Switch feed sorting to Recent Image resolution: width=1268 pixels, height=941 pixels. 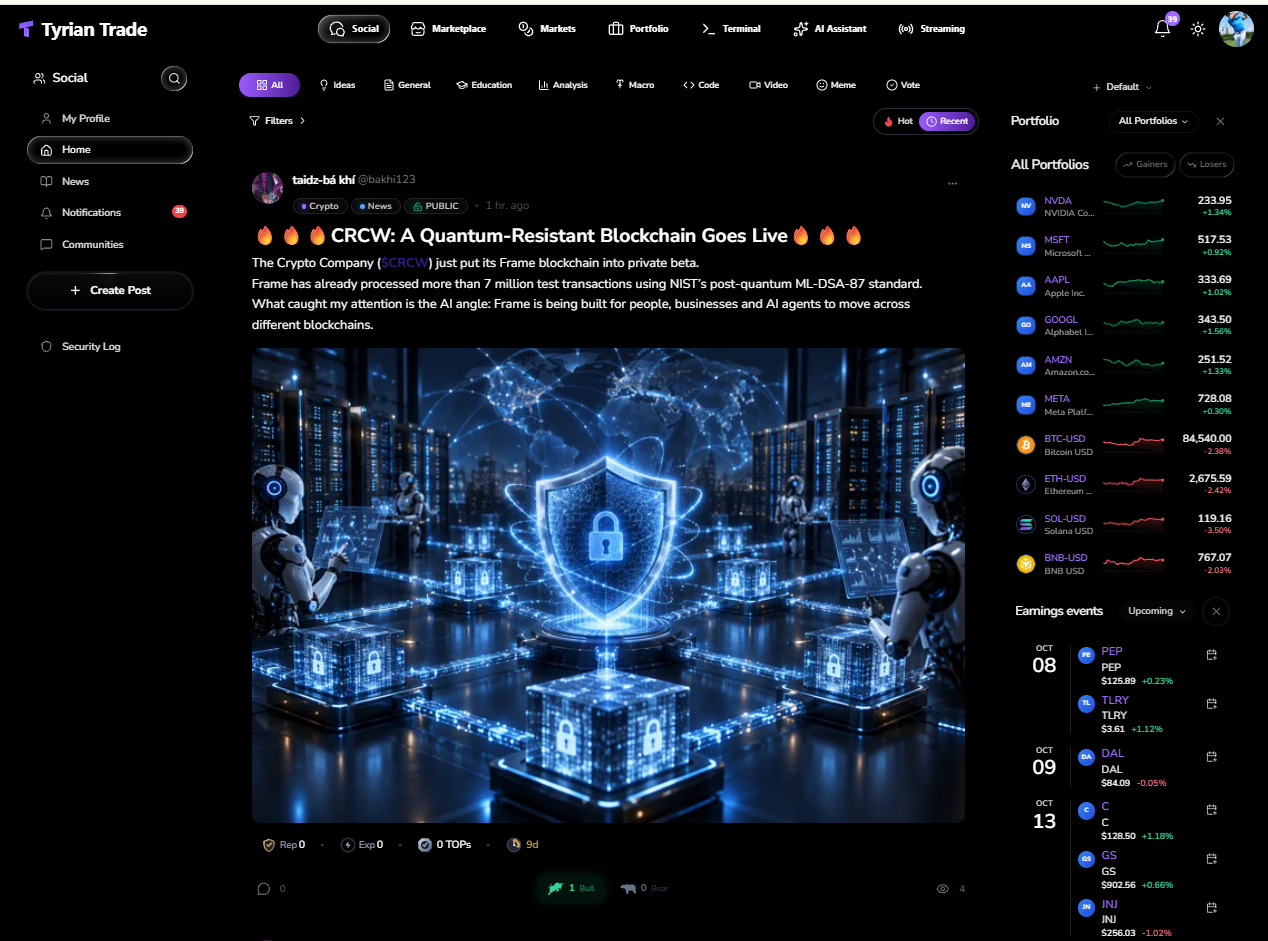pyautogui.click(x=946, y=121)
